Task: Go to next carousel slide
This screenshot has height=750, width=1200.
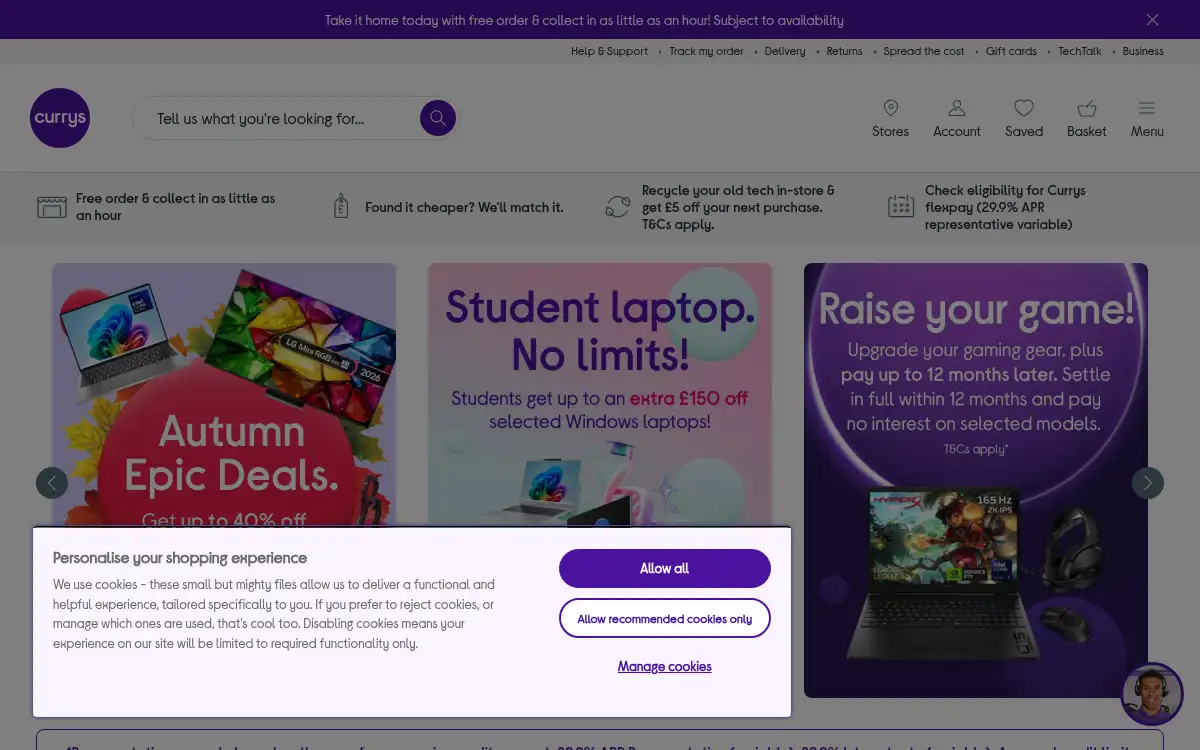Action: tap(1148, 483)
